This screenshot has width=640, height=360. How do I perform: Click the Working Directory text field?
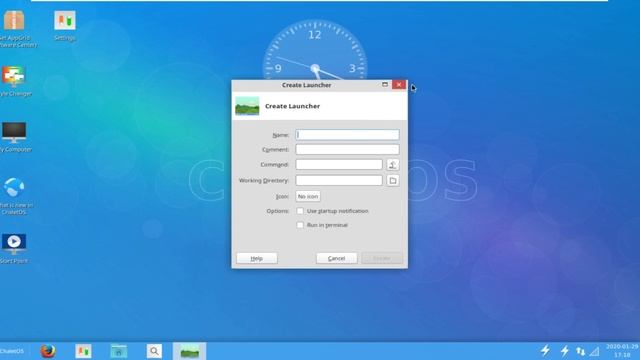coord(339,180)
